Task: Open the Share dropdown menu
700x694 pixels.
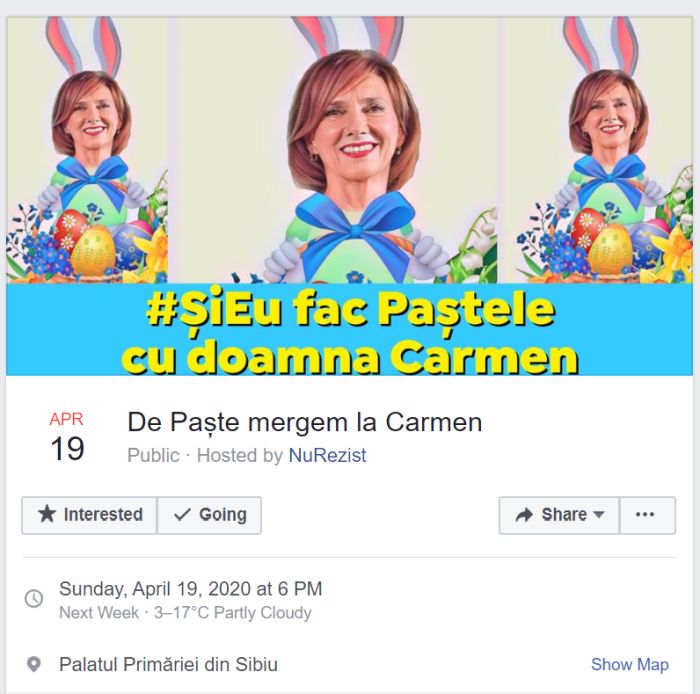Action: click(x=559, y=515)
